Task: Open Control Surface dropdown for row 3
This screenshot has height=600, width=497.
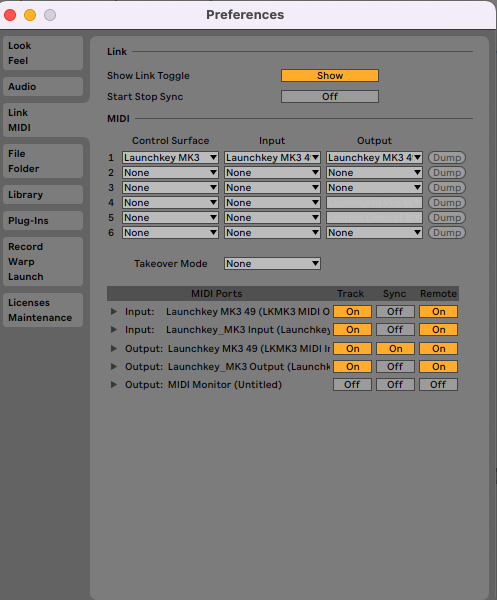Action: pyautogui.click(x=170, y=188)
